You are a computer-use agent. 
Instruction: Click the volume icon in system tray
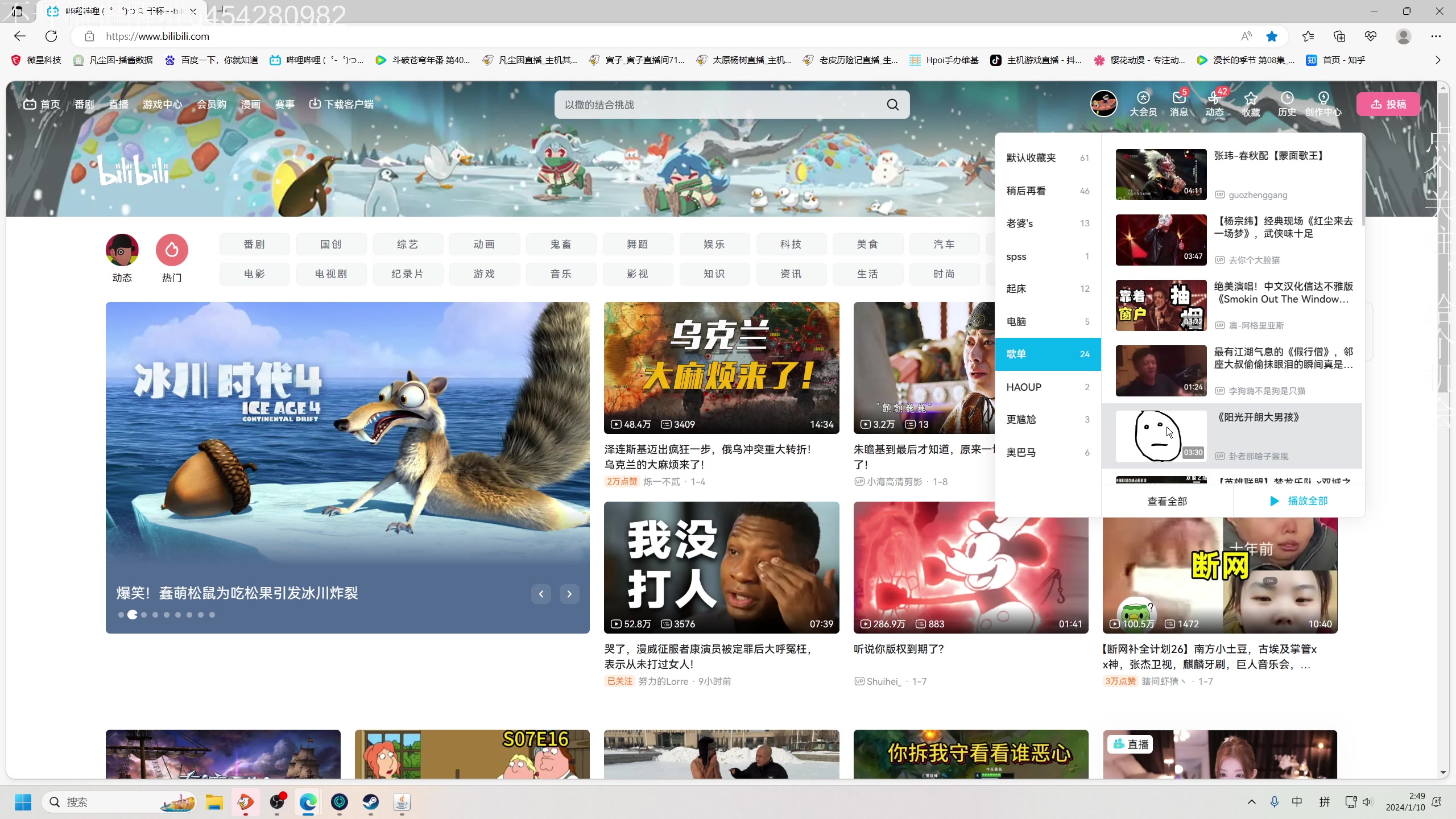(x=1367, y=802)
